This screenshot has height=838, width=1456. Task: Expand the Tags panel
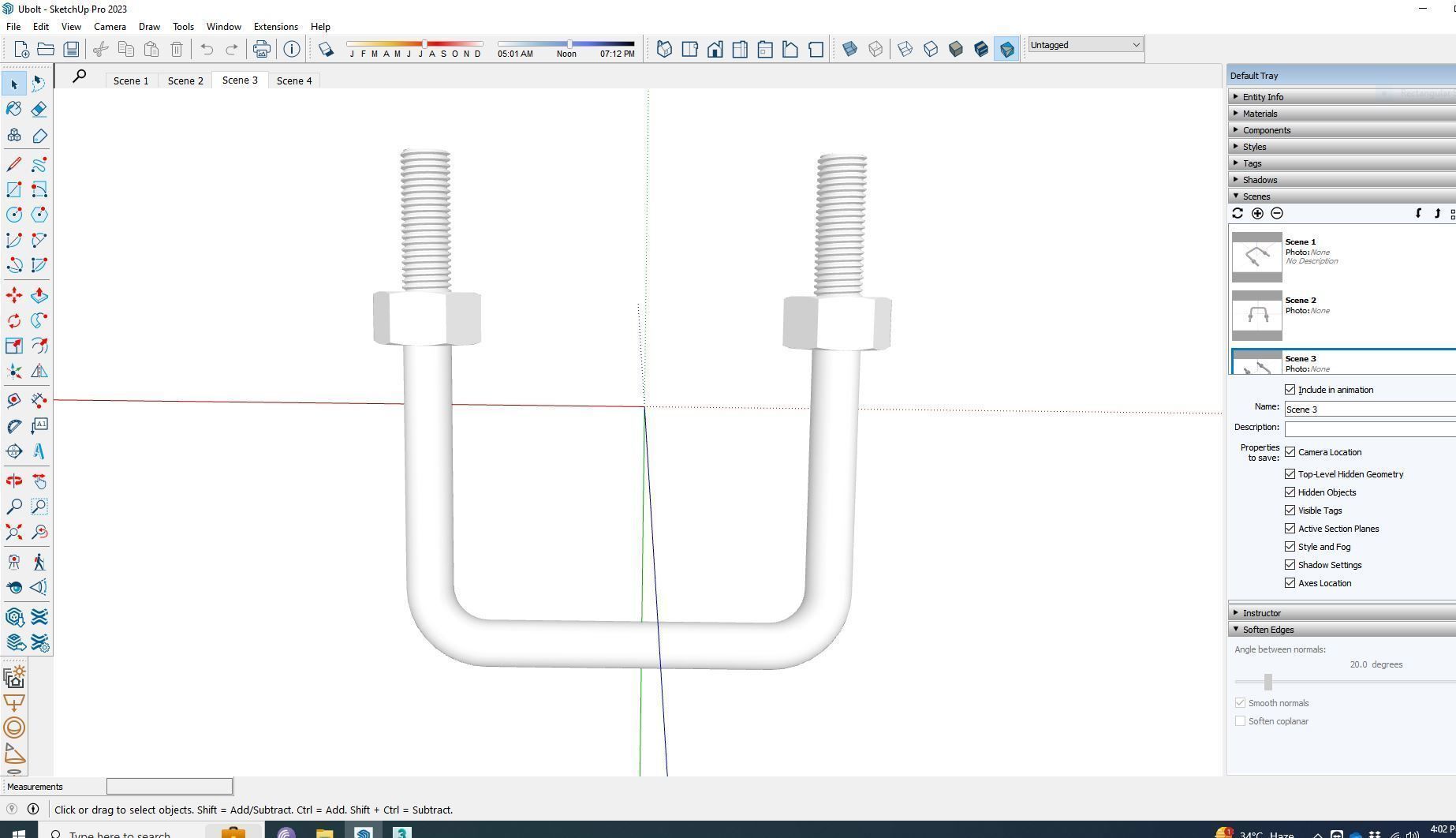1342,163
